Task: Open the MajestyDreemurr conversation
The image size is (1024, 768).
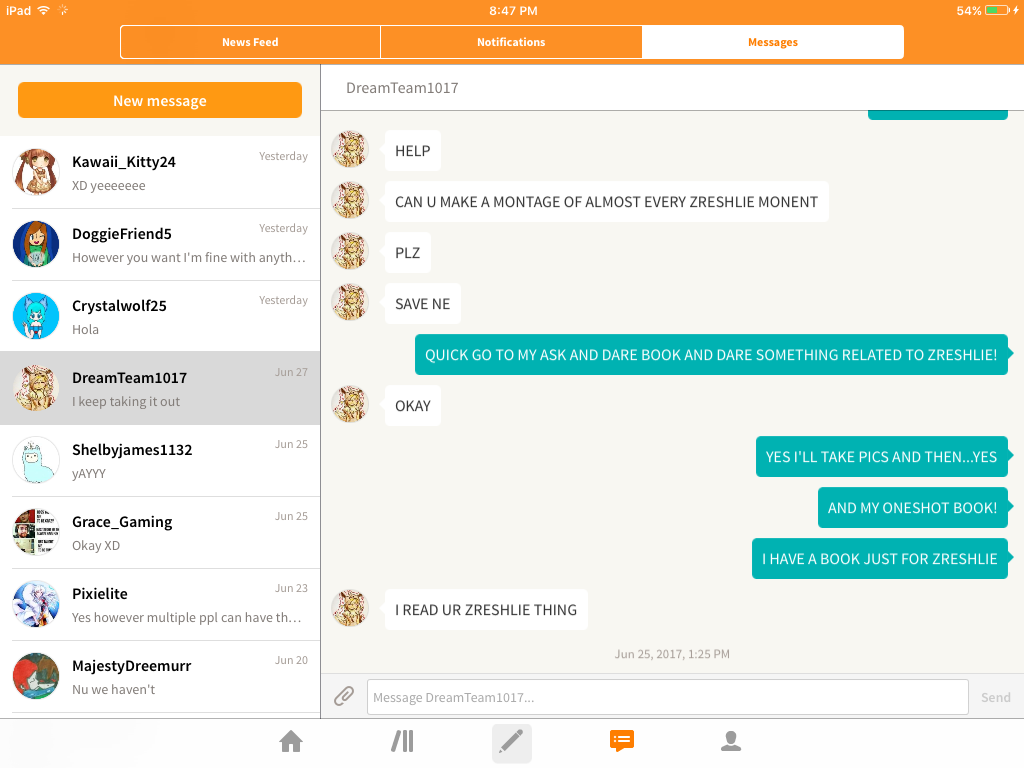Action: click(x=160, y=677)
